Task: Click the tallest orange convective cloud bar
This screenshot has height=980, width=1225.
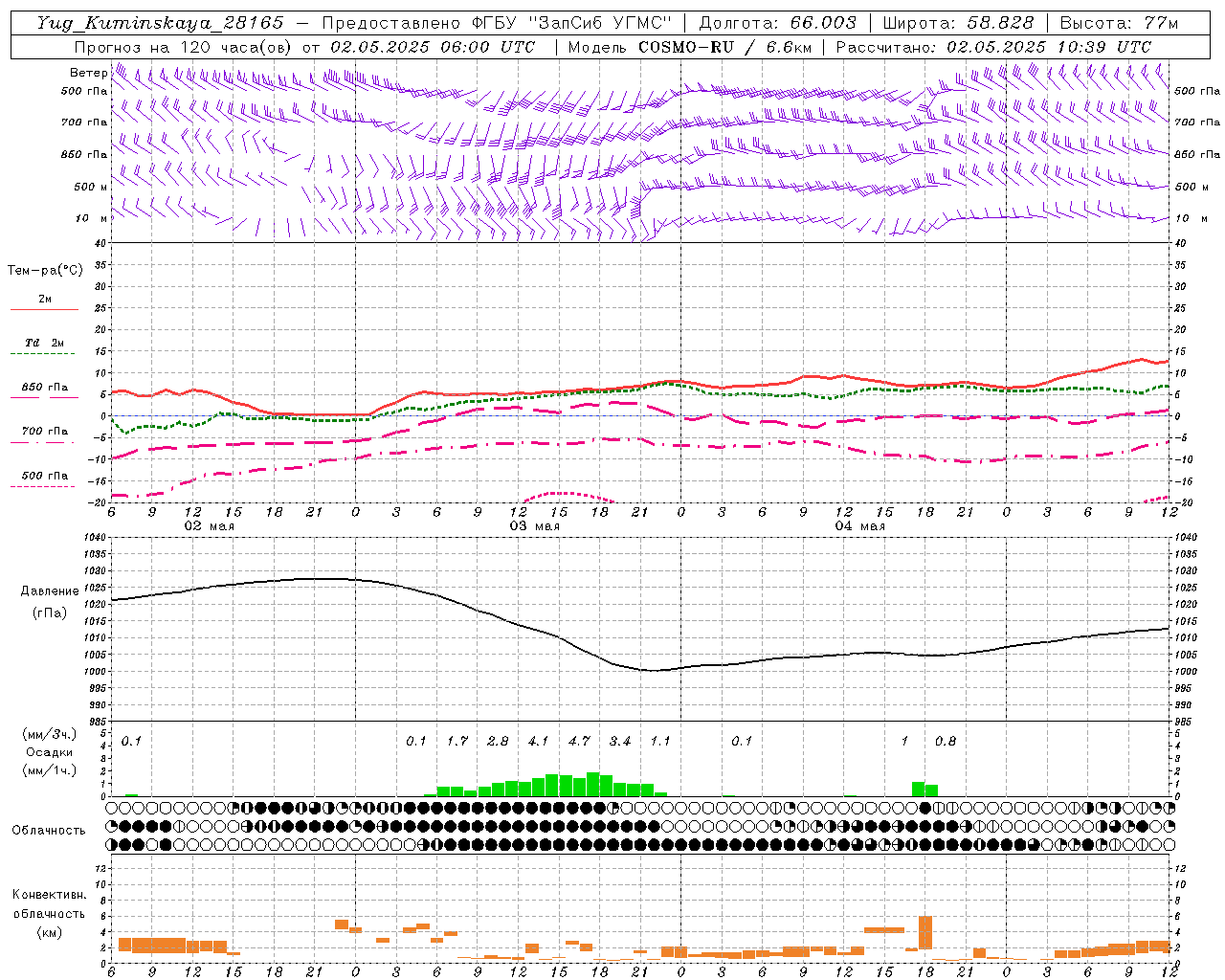Action: (x=925, y=933)
